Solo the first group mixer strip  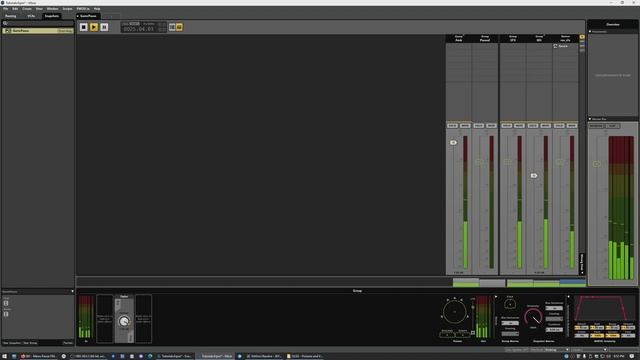coord(452,126)
